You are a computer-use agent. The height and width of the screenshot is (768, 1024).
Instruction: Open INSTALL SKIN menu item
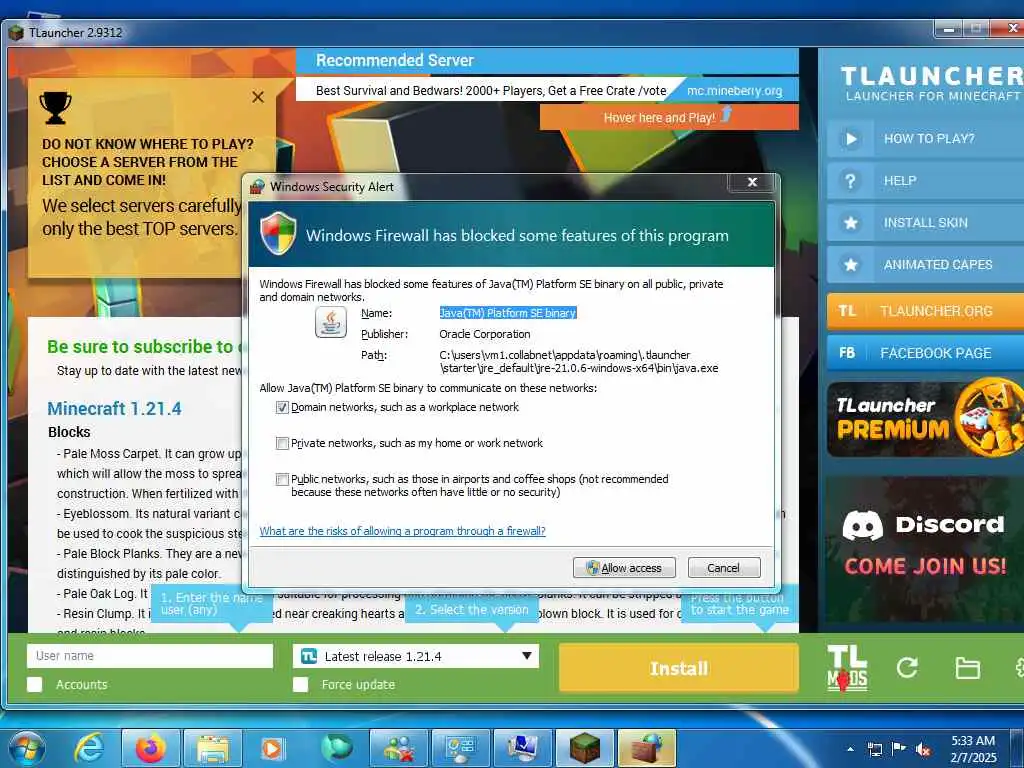[925, 223]
